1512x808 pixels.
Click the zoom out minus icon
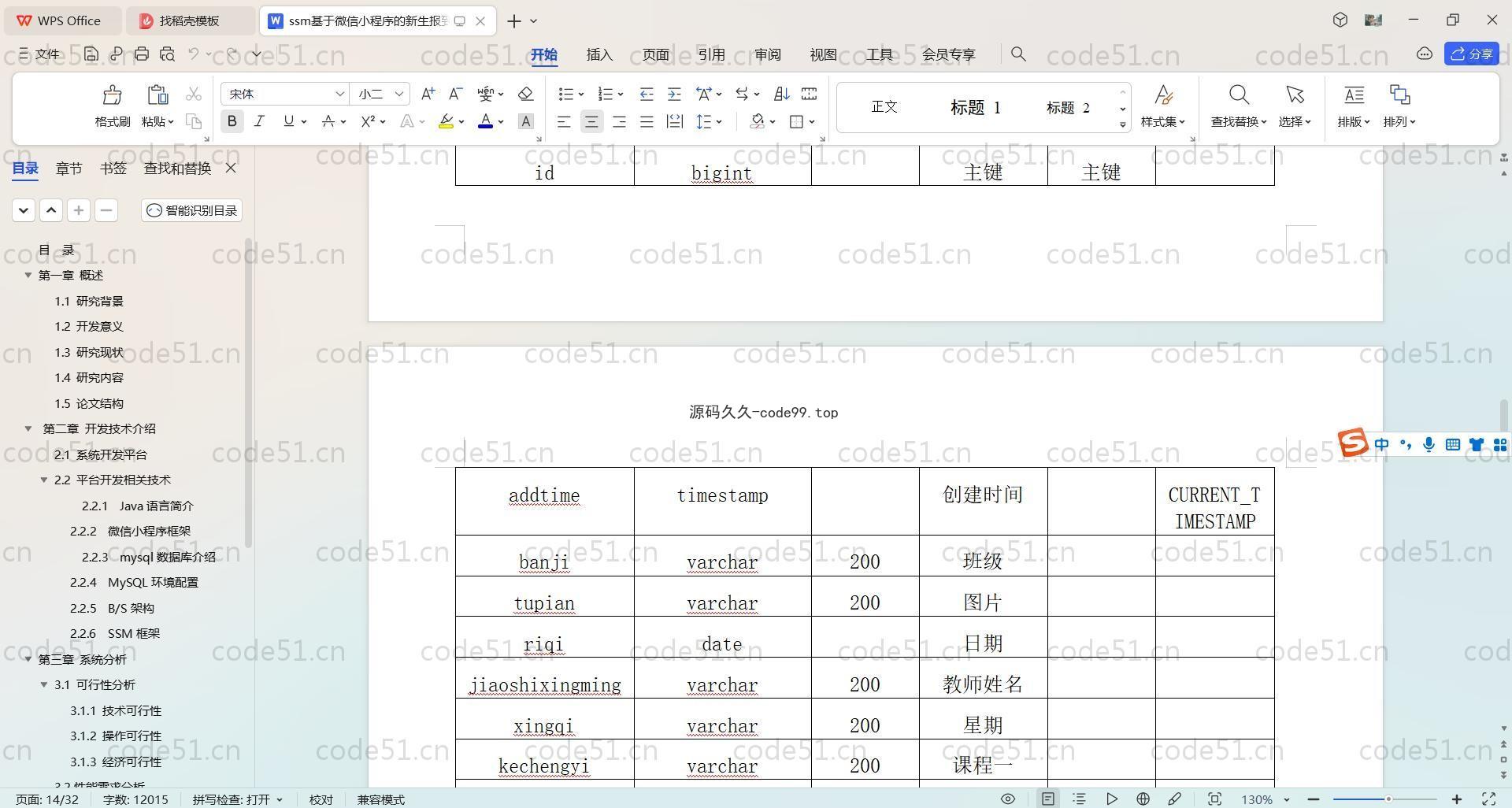tap(1313, 799)
